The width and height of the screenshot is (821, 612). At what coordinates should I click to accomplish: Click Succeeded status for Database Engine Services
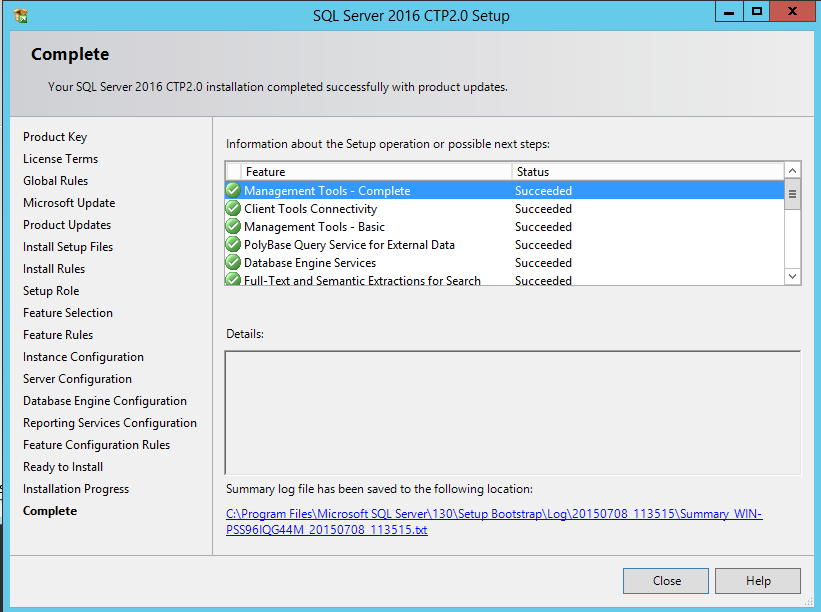[x=543, y=263]
